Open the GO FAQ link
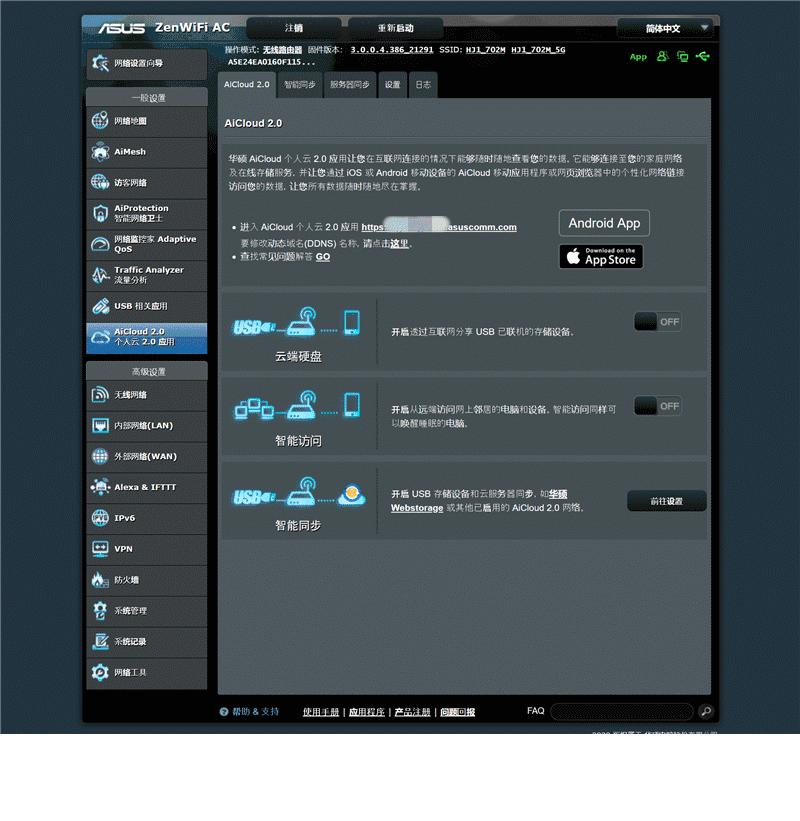 (323, 257)
